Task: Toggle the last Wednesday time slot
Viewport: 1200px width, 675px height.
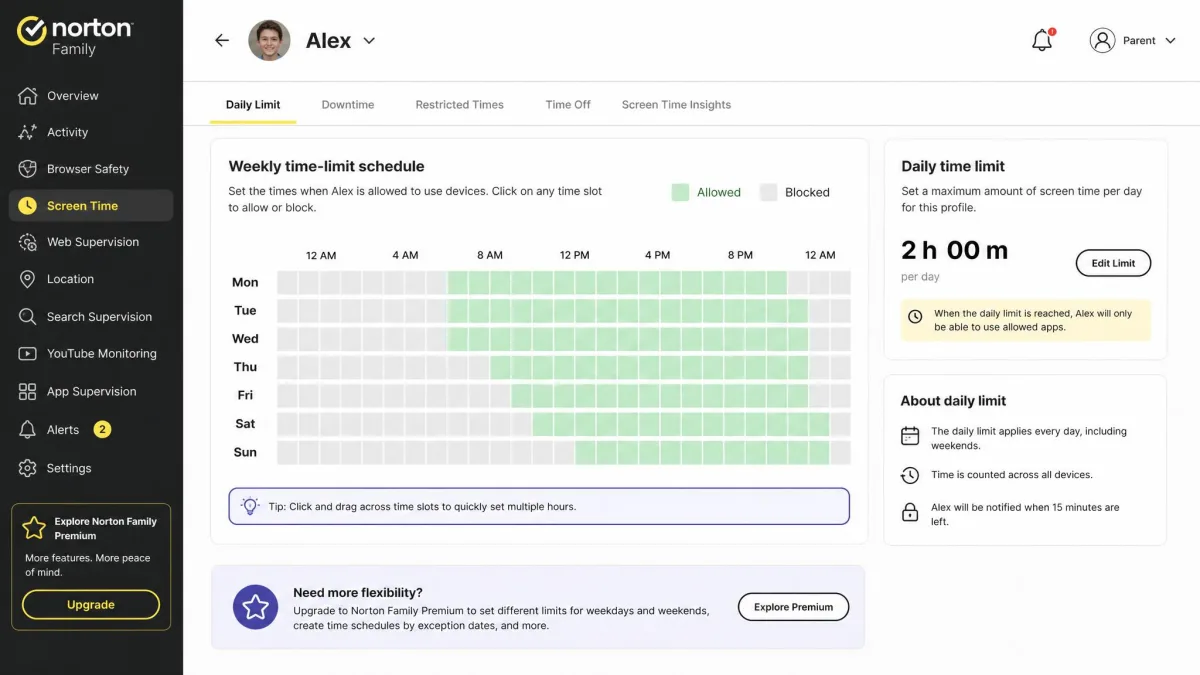Action: click(x=840, y=339)
